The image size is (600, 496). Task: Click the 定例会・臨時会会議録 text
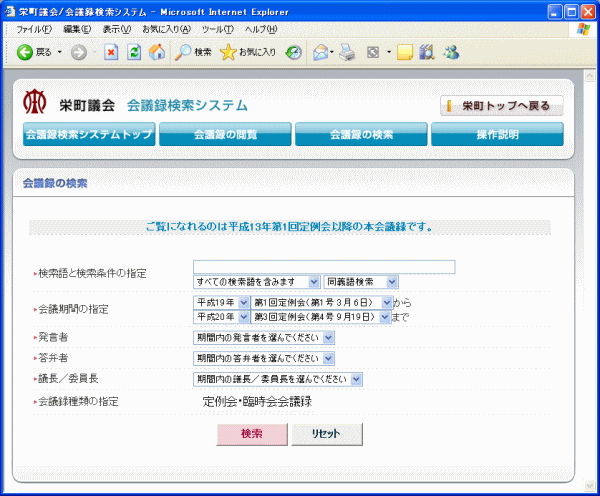[x=257, y=401]
